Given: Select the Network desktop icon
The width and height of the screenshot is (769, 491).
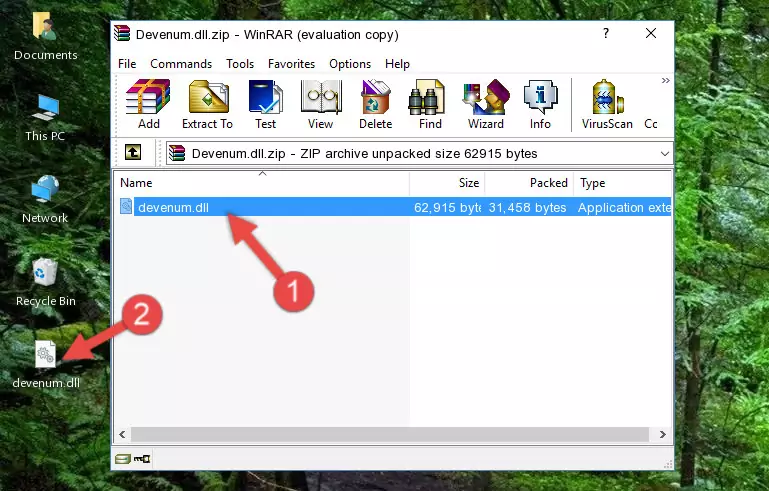Looking at the screenshot, I should [45, 200].
